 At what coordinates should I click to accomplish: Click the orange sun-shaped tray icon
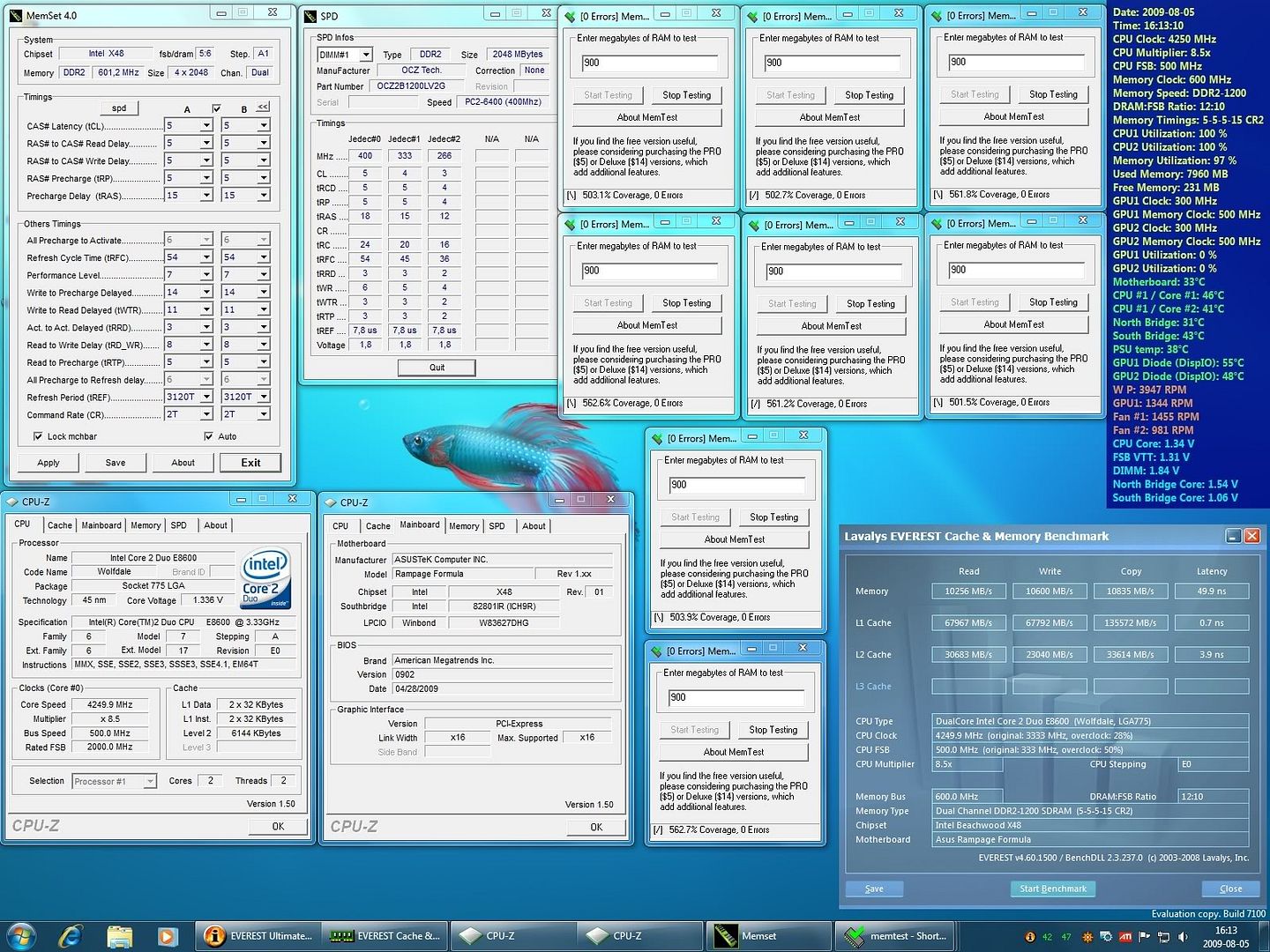pos(1087,937)
